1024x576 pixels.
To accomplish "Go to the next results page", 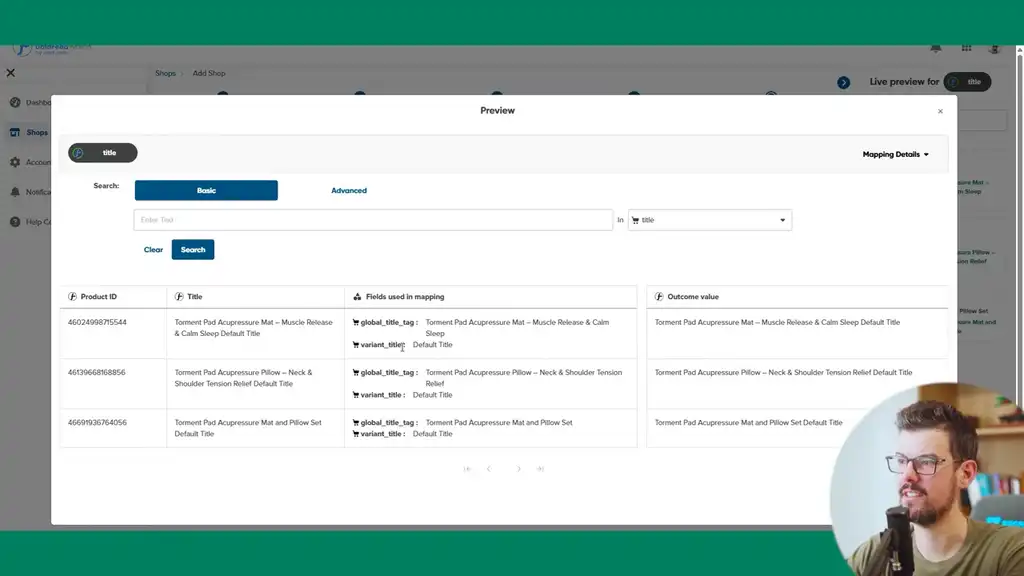I will pyautogui.click(x=518, y=469).
